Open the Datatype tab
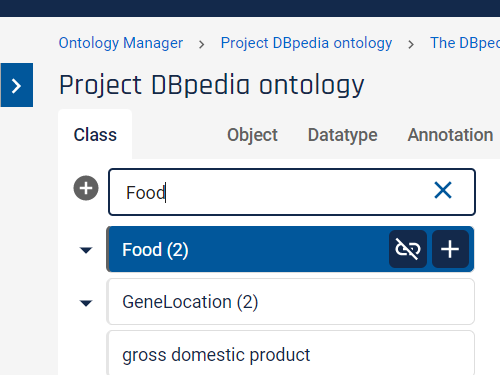 point(343,135)
